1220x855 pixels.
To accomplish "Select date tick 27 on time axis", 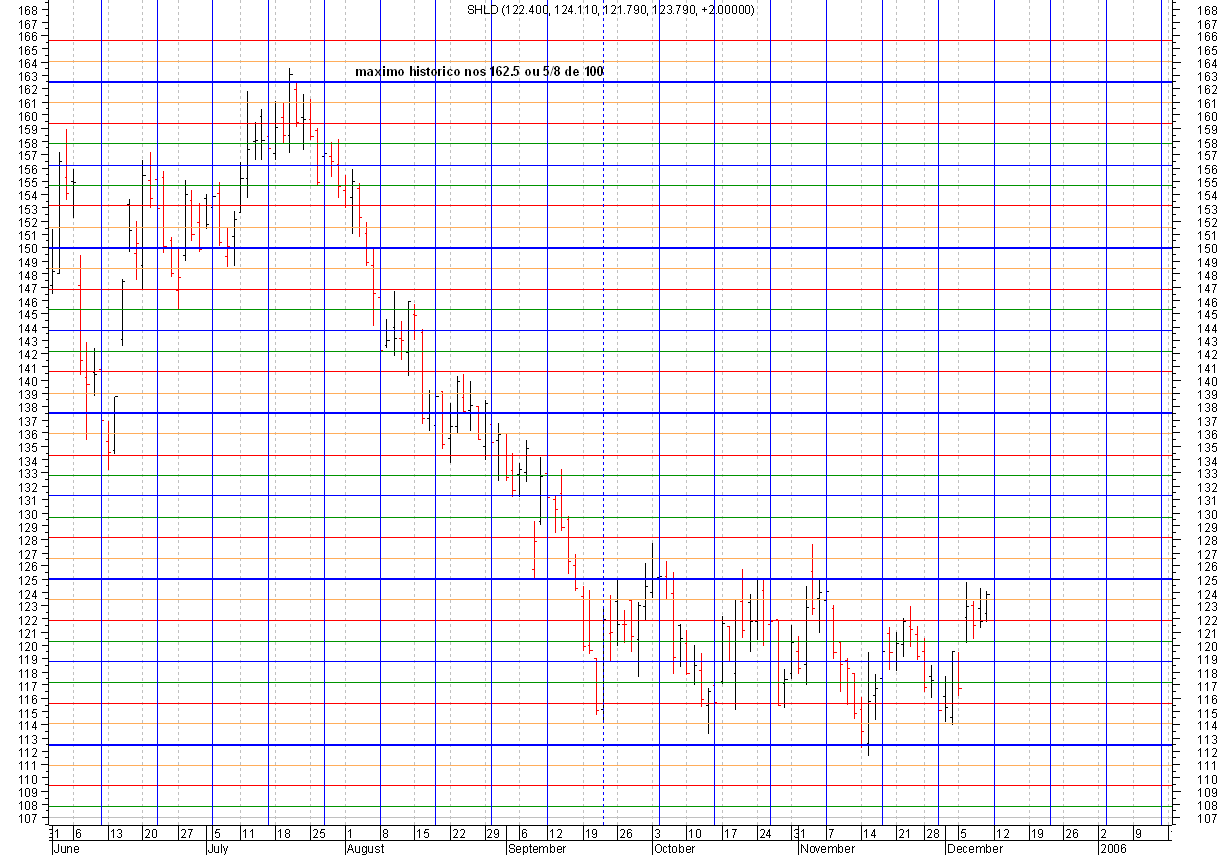I will [186, 833].
